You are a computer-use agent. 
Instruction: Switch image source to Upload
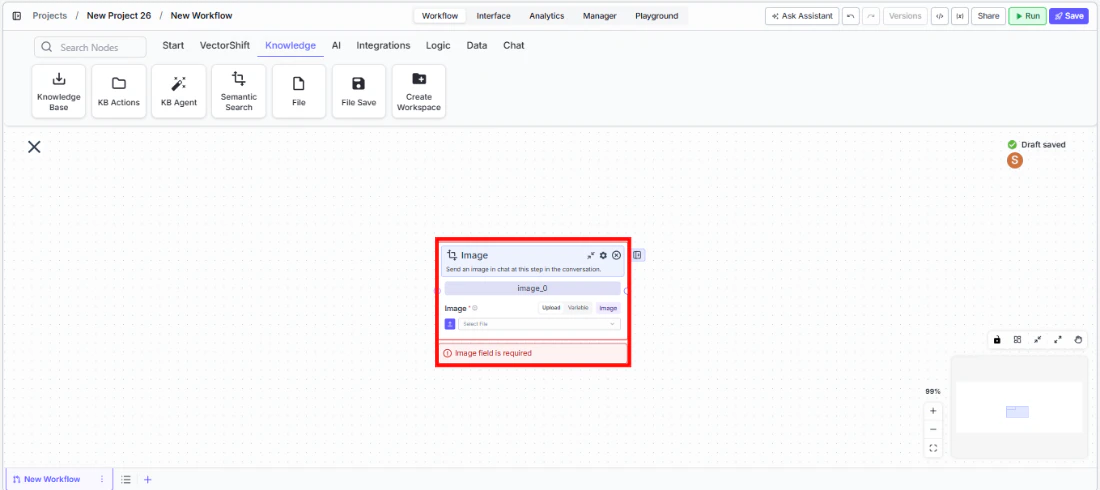[551, 307]
